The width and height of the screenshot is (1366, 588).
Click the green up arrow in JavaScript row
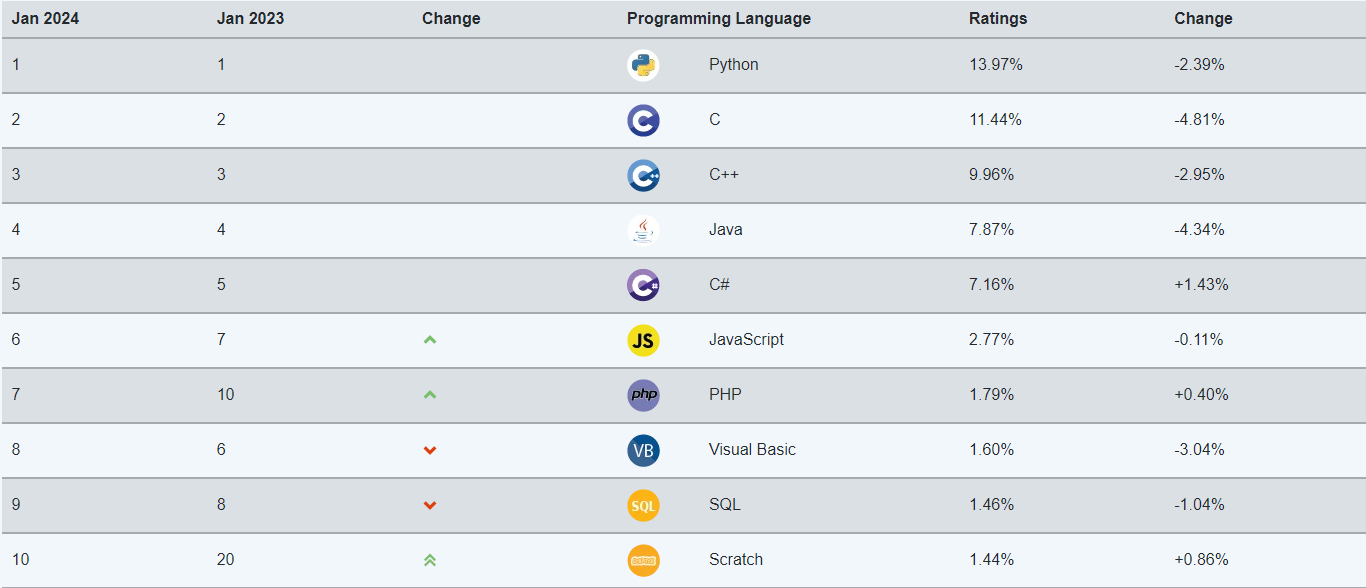430,340
